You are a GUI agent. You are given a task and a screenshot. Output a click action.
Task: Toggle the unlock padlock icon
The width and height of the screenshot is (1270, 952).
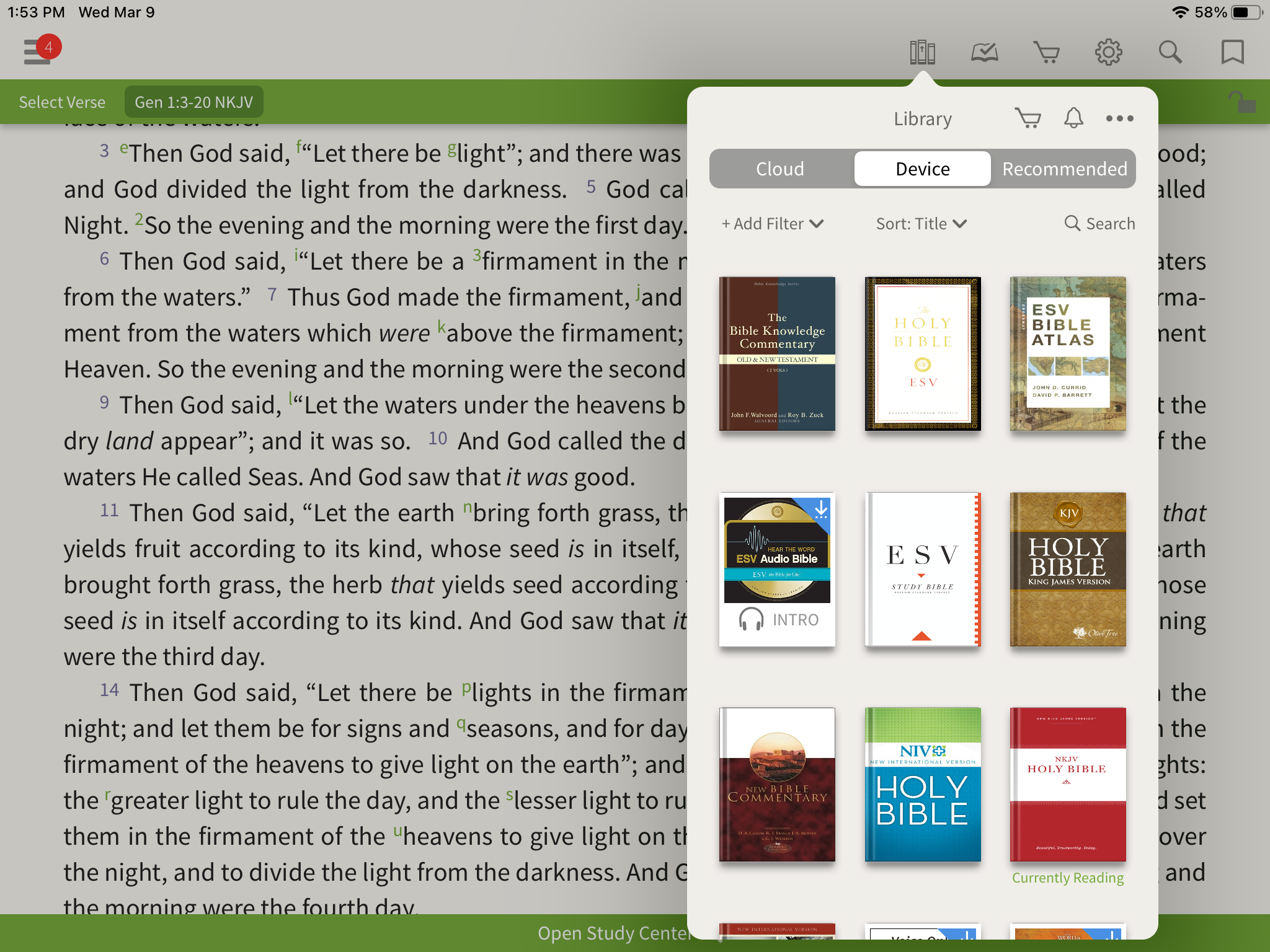click(1241, 102)
